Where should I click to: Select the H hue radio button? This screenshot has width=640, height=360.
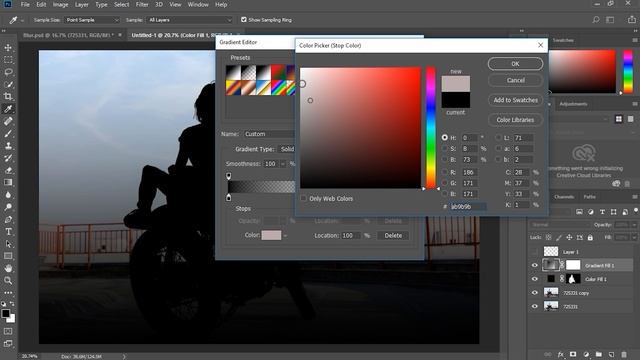point(444,138)
